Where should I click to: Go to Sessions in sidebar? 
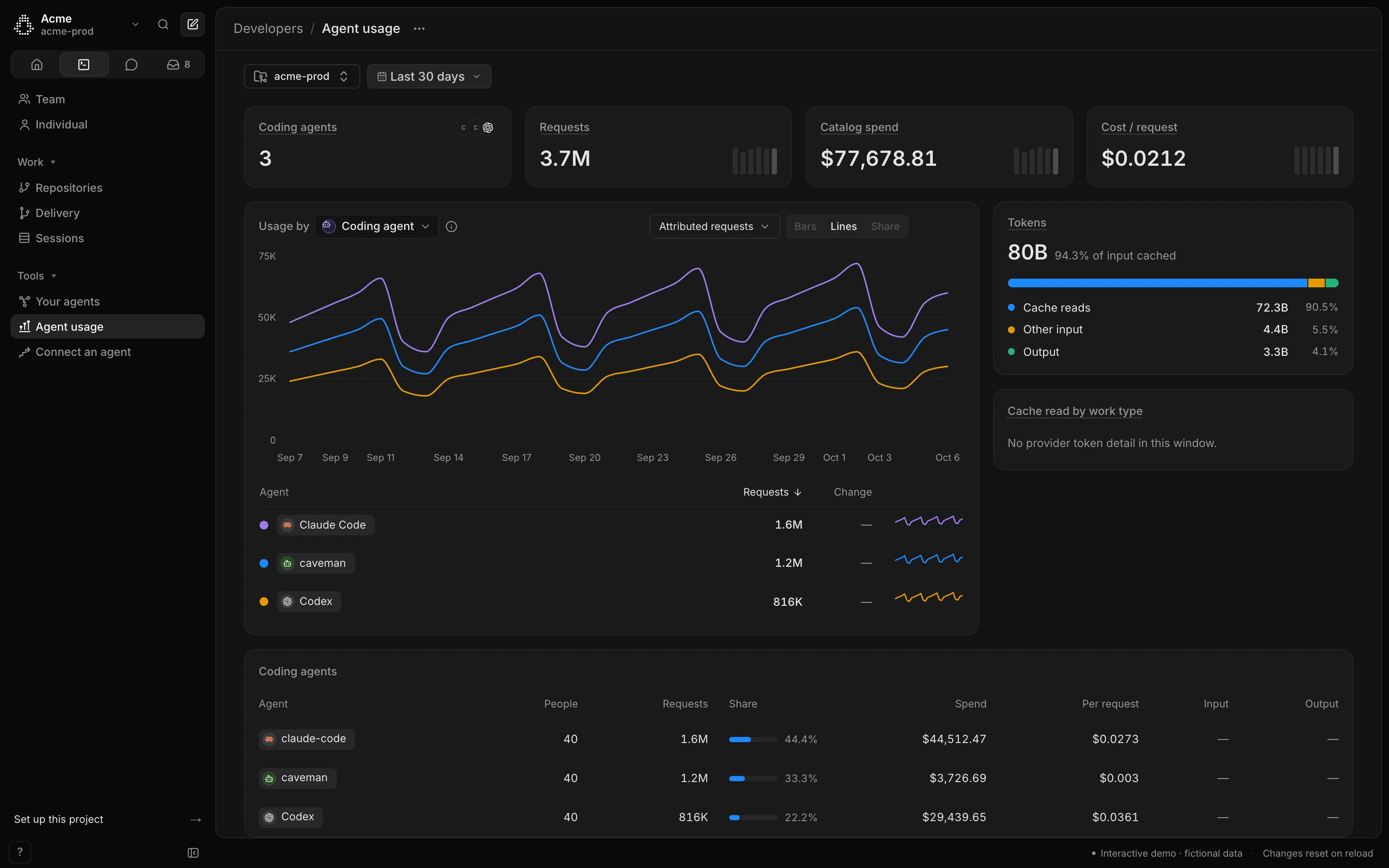(x=107, y=238)
